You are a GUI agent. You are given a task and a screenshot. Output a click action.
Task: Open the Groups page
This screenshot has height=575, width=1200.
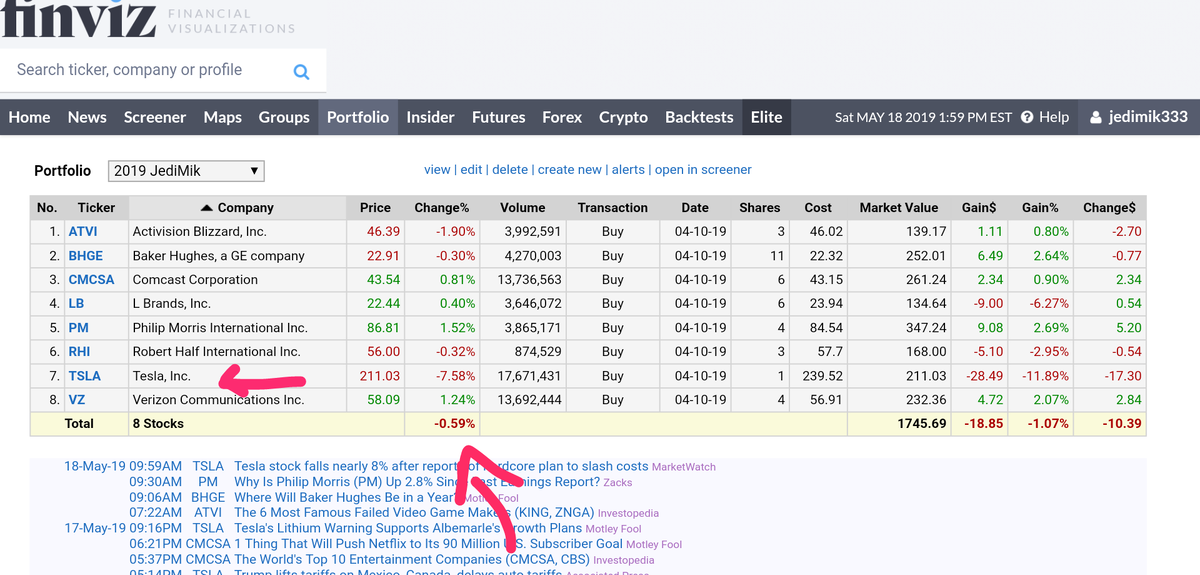pyautogui.click(x=284, y=117)
